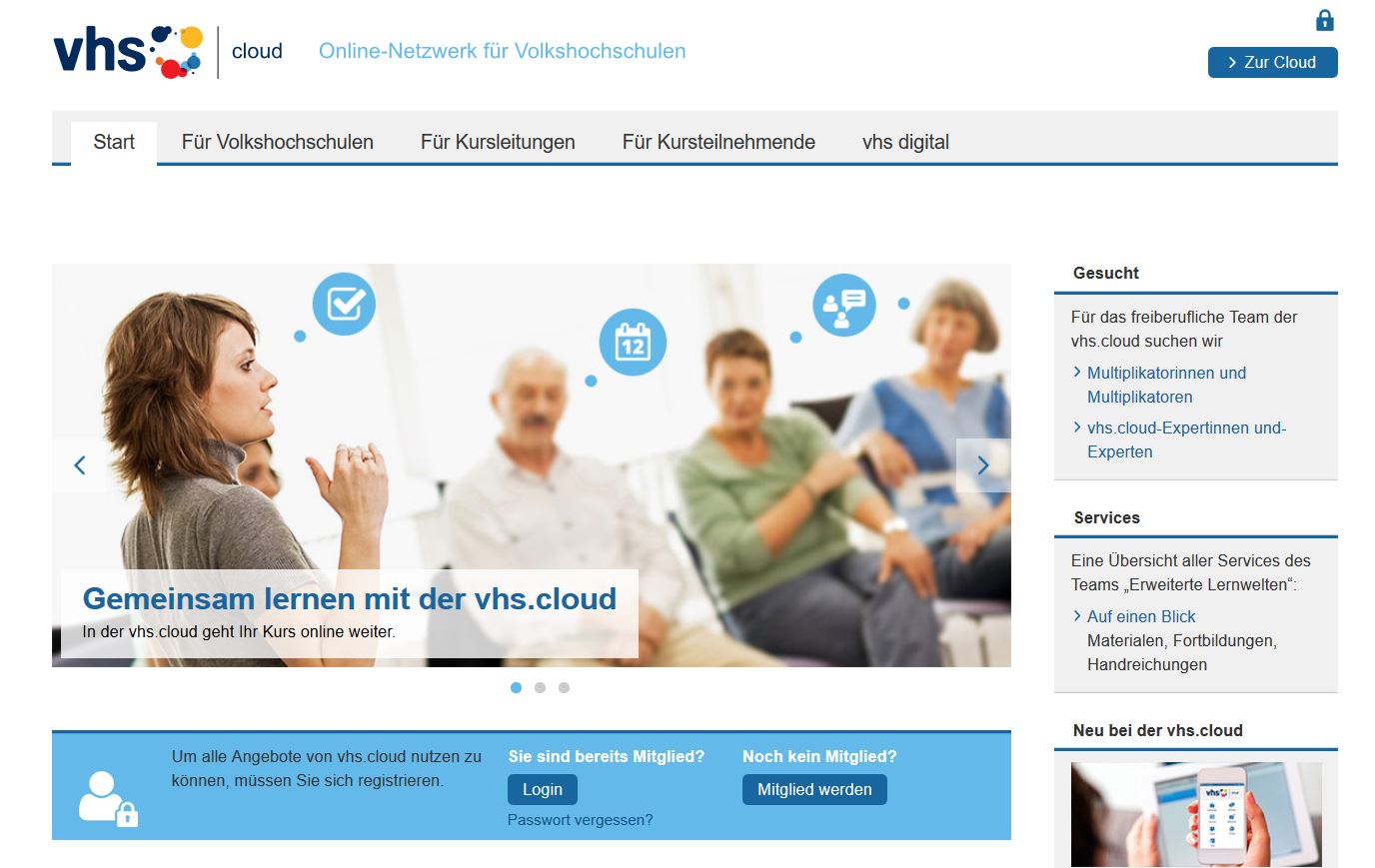The width and height of the screenshot is (1375, 868).
Task: Click the In der vhs.cloud geht Ihr Kurs subtitle
Action: 239,631
